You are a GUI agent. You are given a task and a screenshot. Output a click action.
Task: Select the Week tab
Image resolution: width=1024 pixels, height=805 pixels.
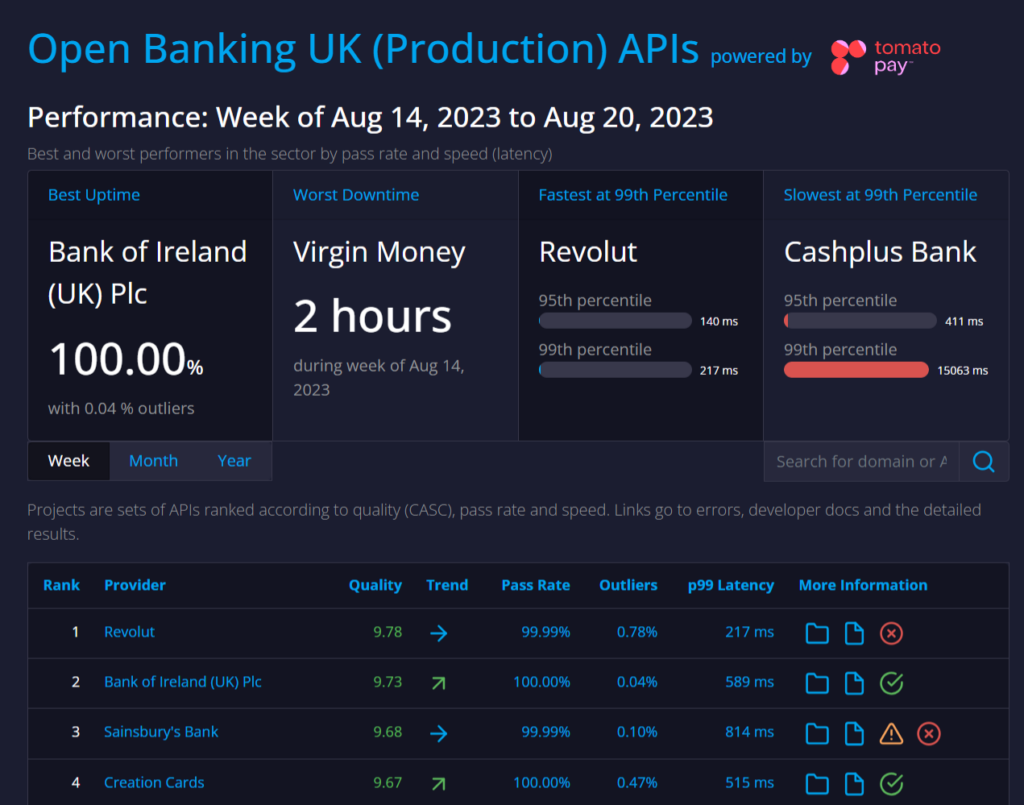pos(69,461)
